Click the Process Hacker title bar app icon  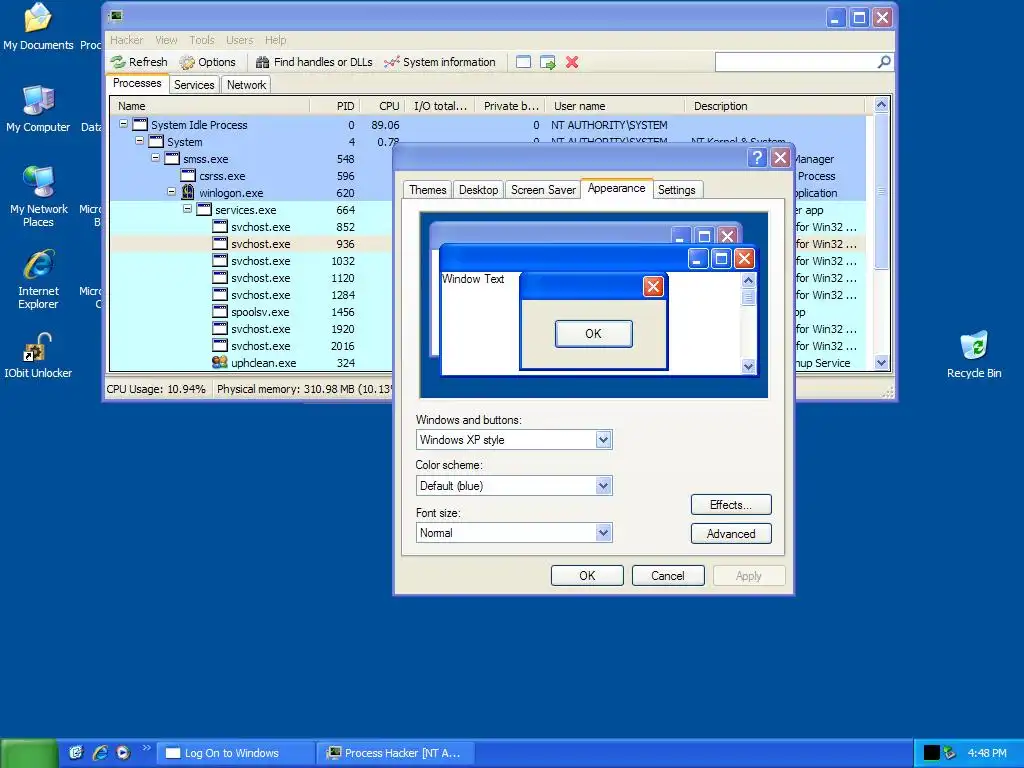[x=117, y=16]
